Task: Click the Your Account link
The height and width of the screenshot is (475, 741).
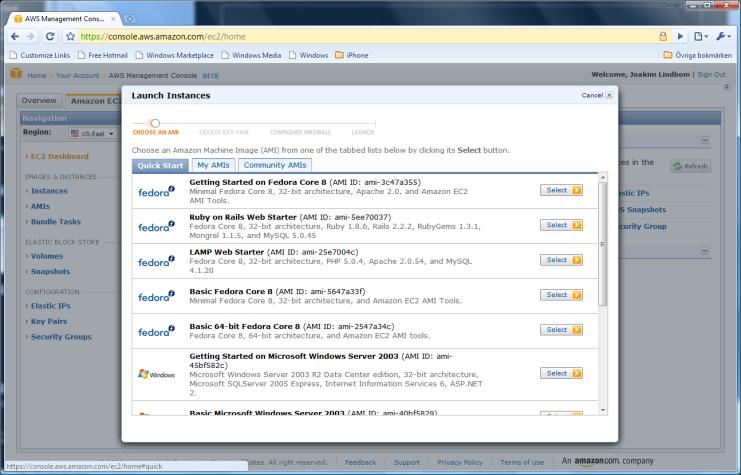Action: tap(78, 76)
